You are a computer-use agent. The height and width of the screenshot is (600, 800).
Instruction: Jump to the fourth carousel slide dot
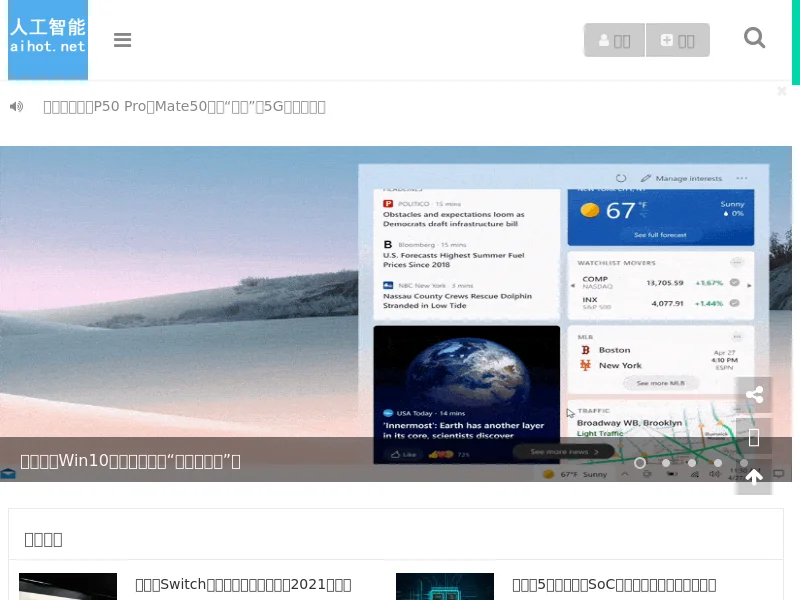pos(718,463)
